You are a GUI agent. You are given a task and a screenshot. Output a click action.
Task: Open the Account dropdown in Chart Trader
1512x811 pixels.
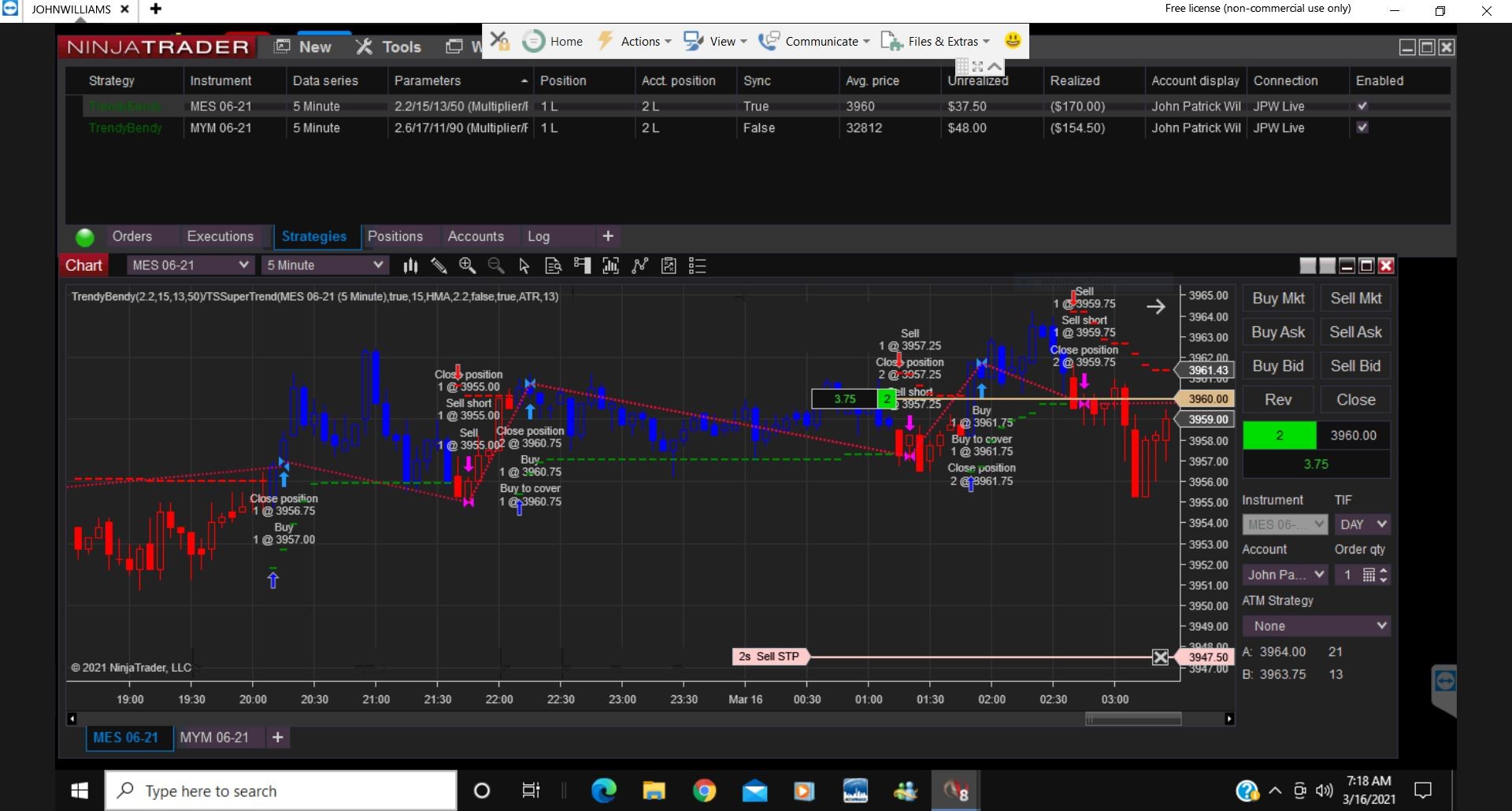(1285, 575)
